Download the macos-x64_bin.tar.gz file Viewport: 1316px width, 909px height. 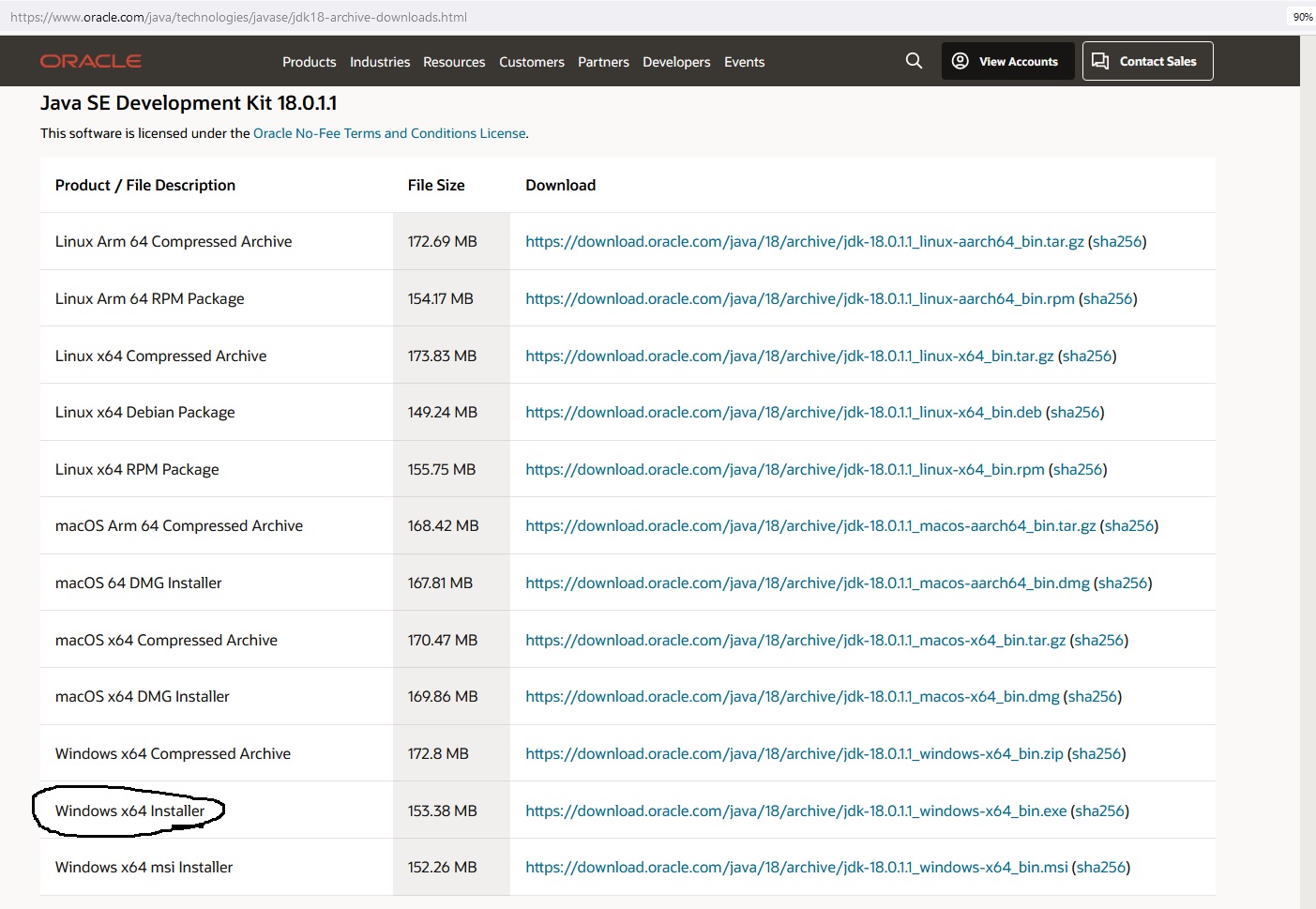click(x=795, y=641)
